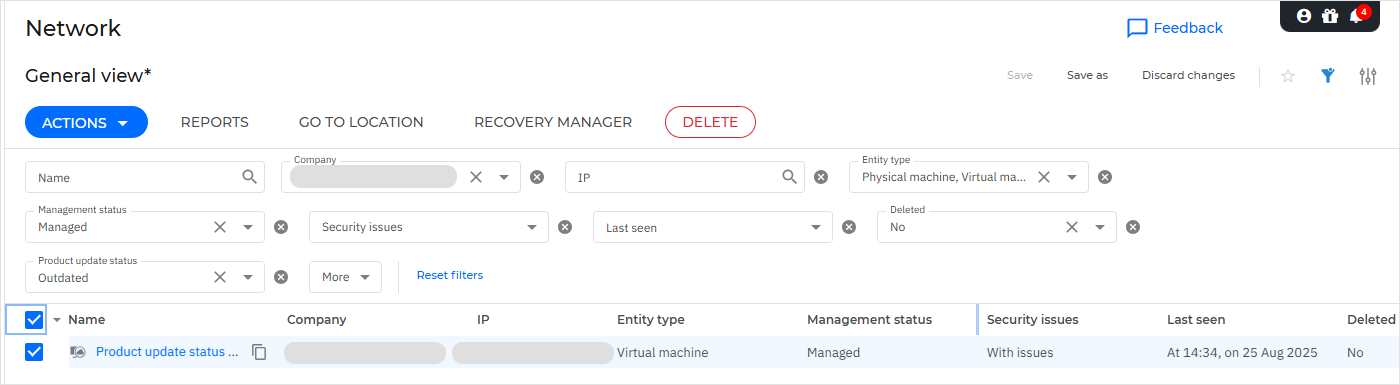Click Discard changes
This screenshot has height=385, width=1400.
pyautogui.click(x=1188, y=75)
